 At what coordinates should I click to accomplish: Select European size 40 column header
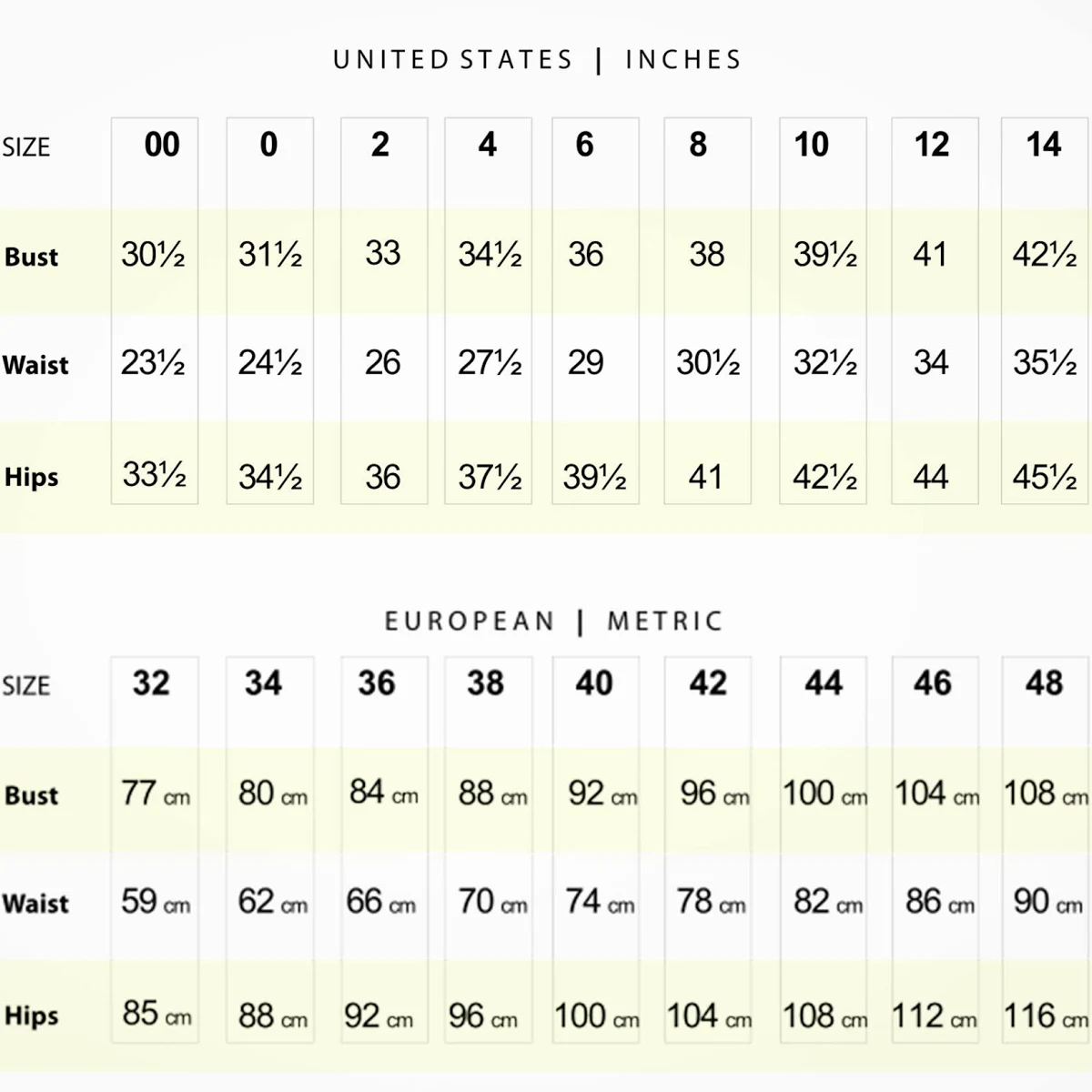(593, 683)
